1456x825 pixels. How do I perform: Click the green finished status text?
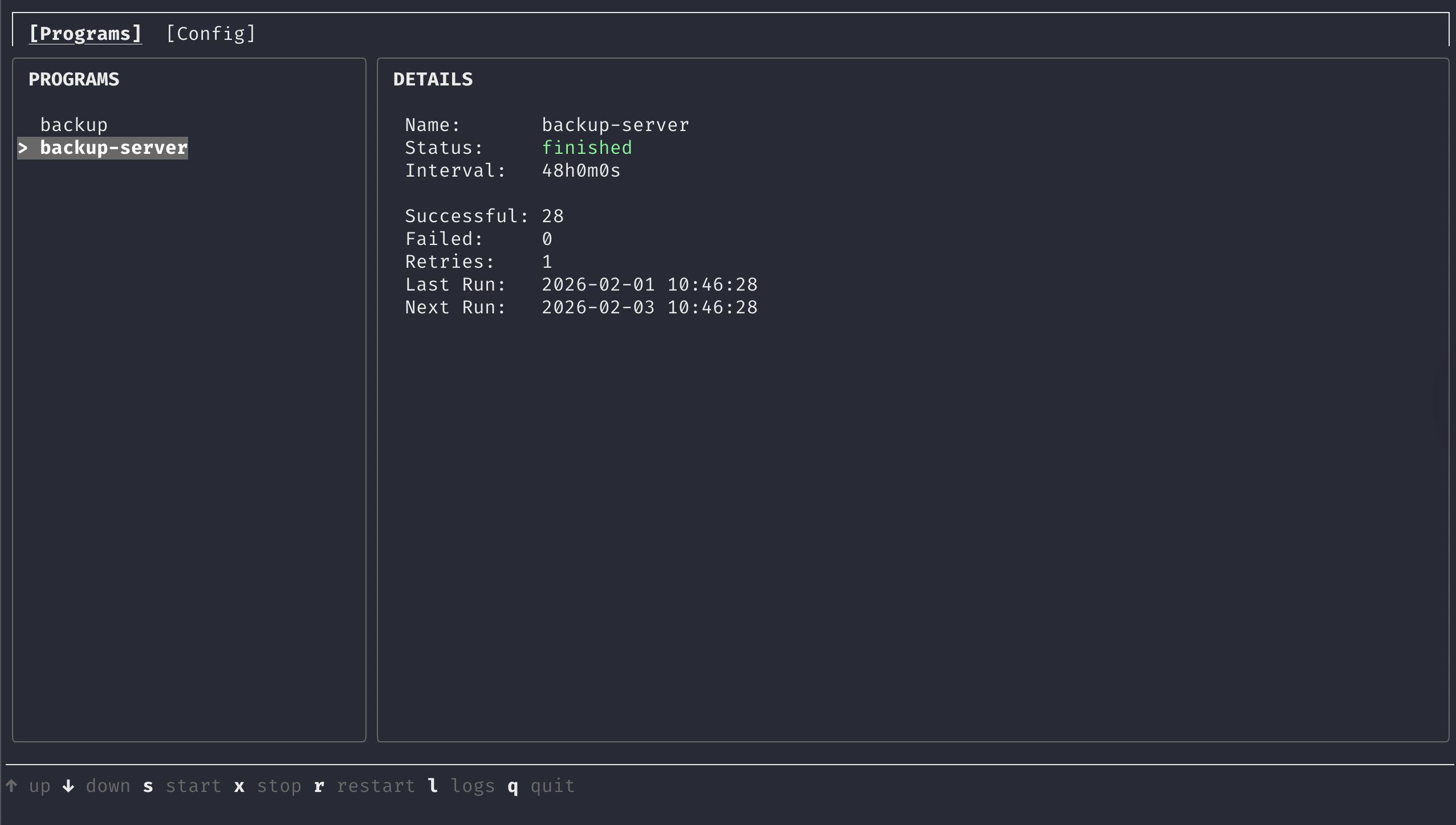[587, 148]
